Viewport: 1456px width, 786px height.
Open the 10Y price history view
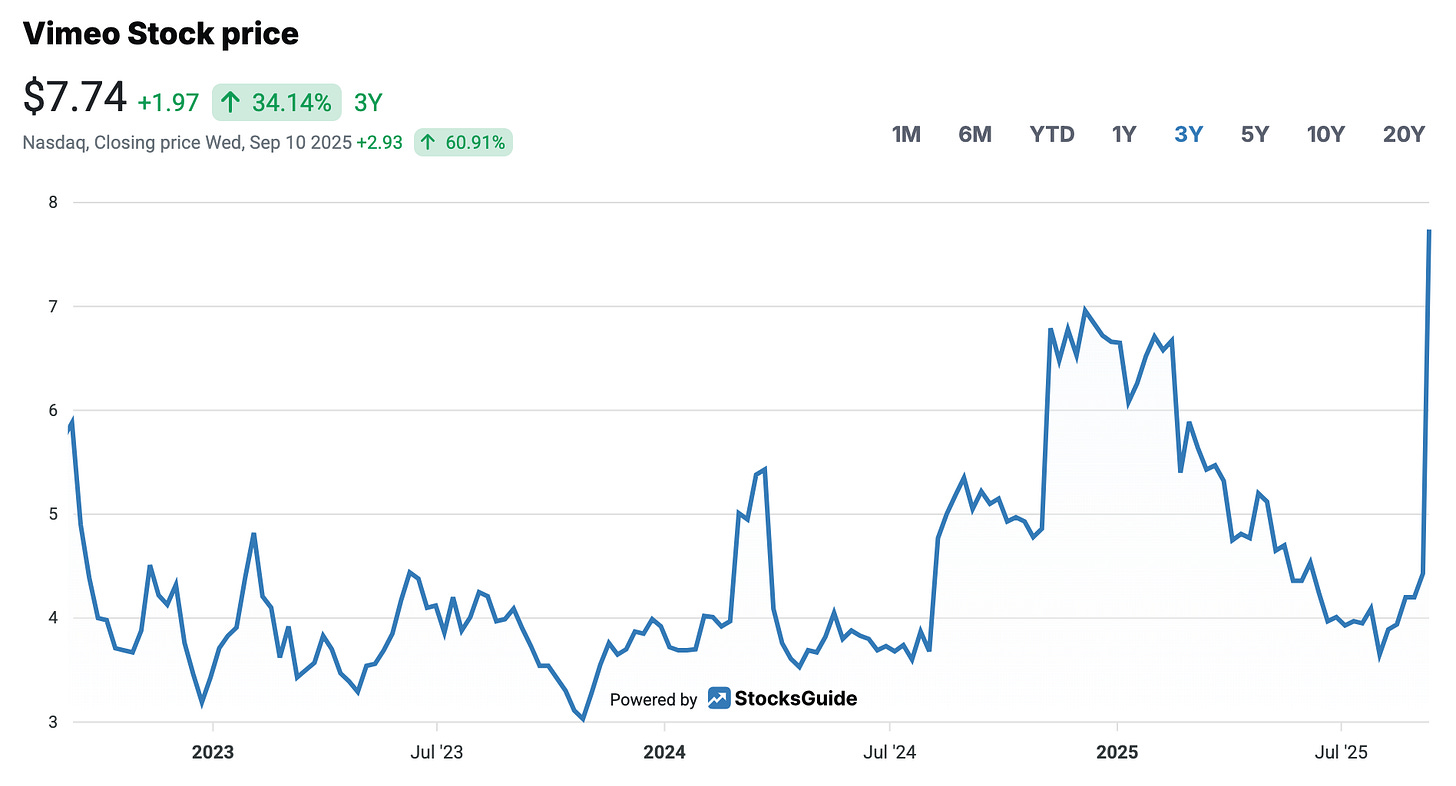click(x=1326, y=133)
